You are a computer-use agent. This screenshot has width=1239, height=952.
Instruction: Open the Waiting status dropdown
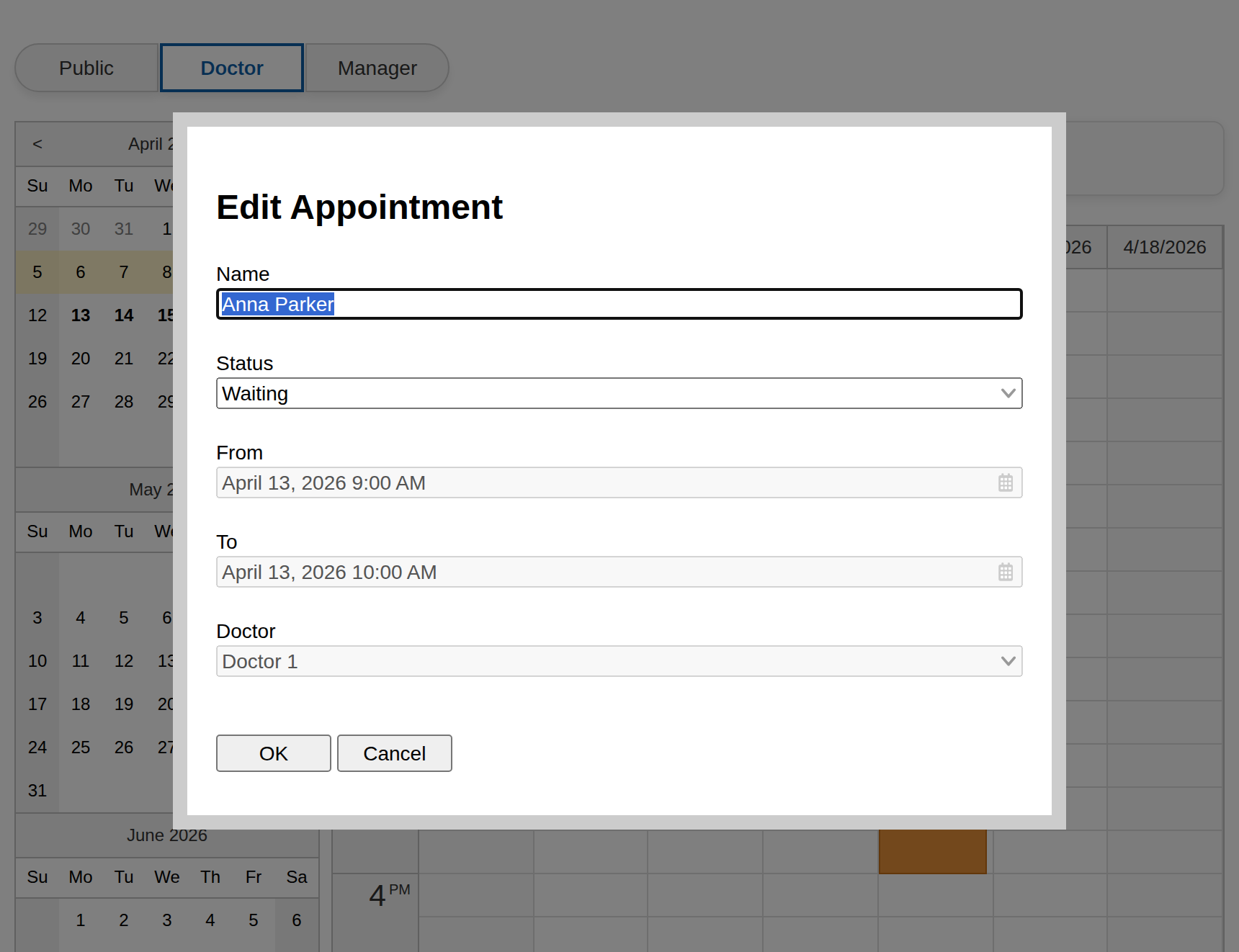point(619,393)
